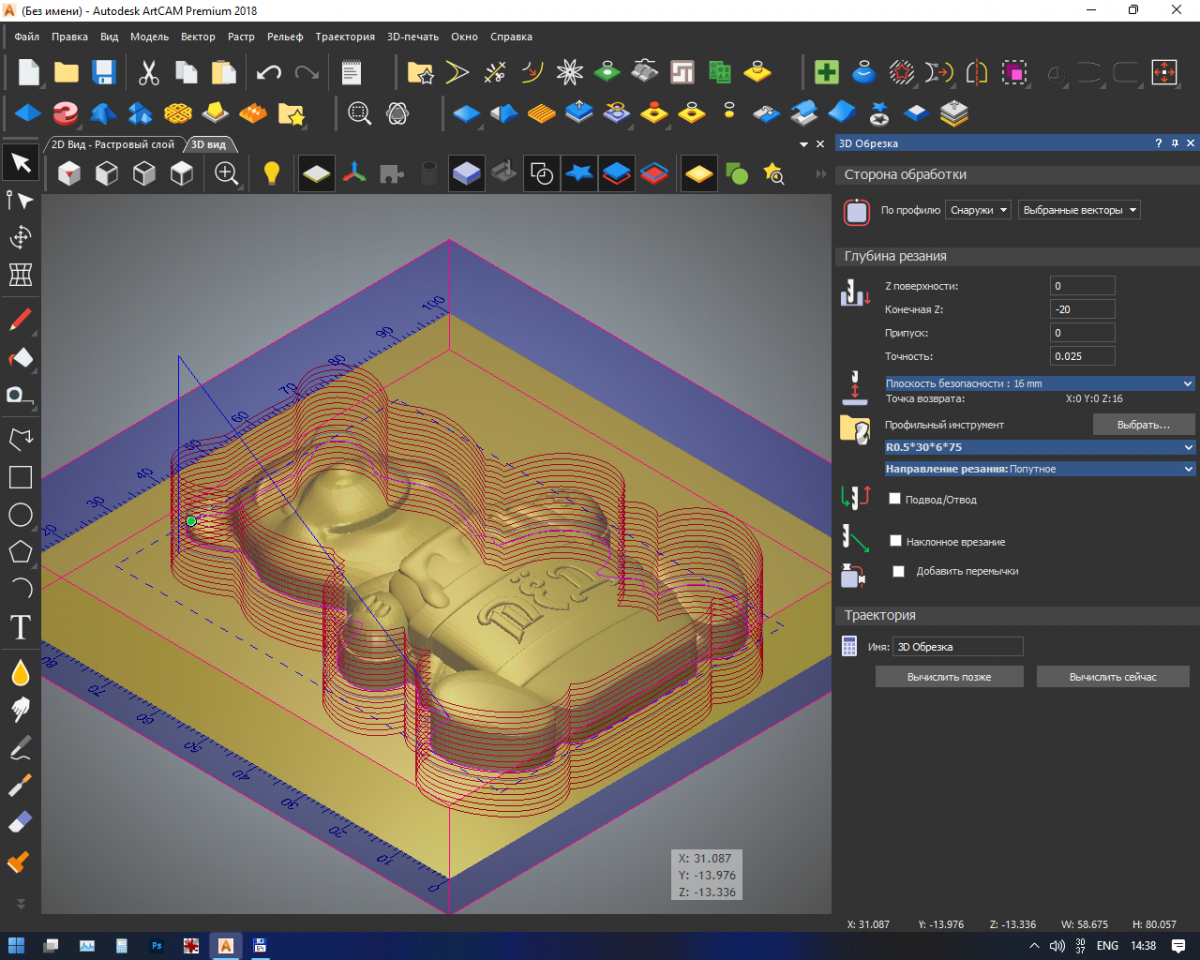Toggle the light bulb lighting icon
This screenshot has height=960, width=1200.
pos(271,174)
